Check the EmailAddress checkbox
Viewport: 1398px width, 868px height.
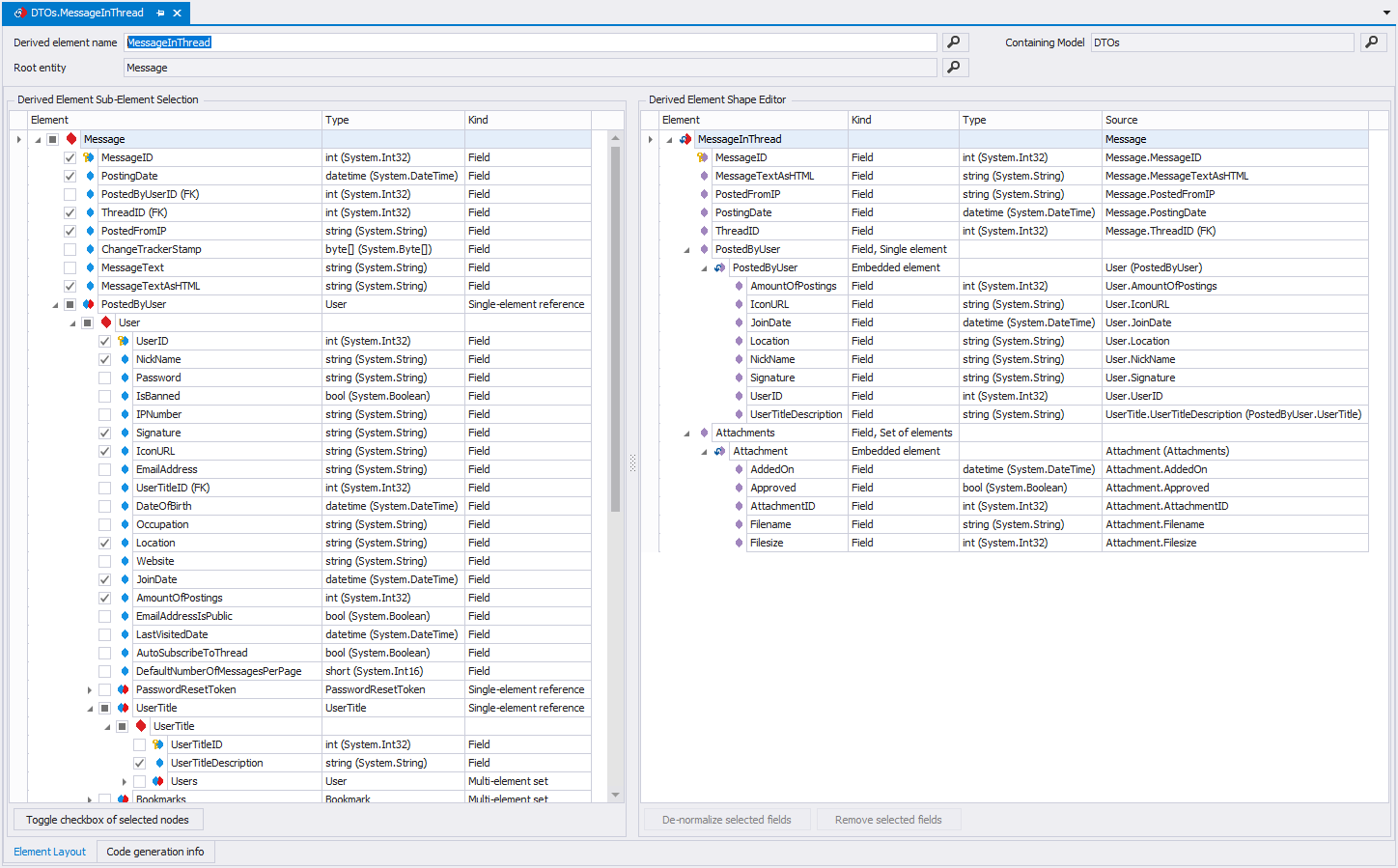105,469
